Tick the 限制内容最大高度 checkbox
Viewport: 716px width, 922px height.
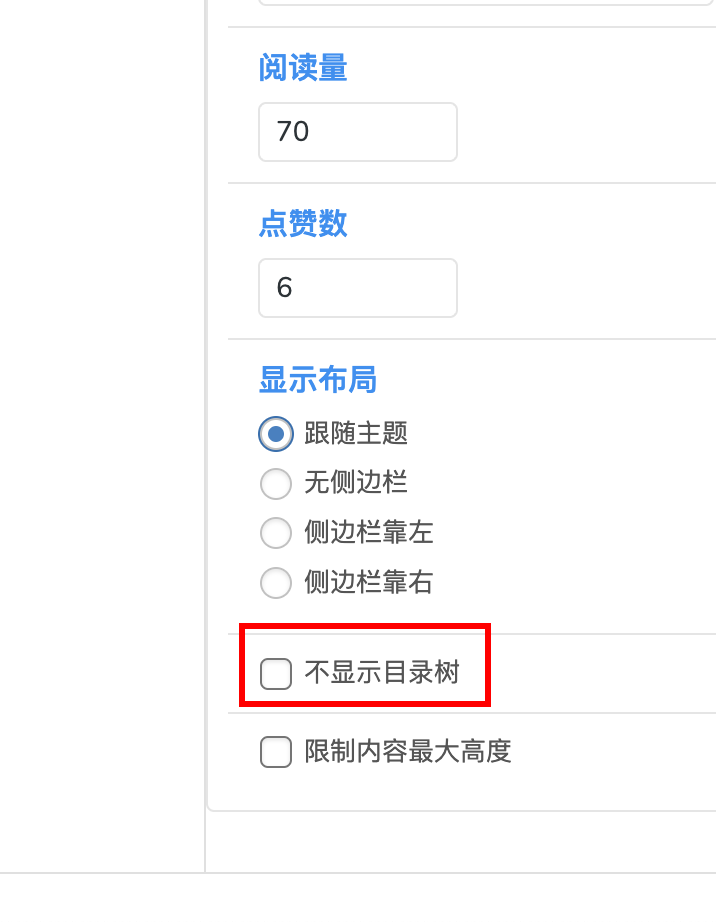[x=276, y=751]
